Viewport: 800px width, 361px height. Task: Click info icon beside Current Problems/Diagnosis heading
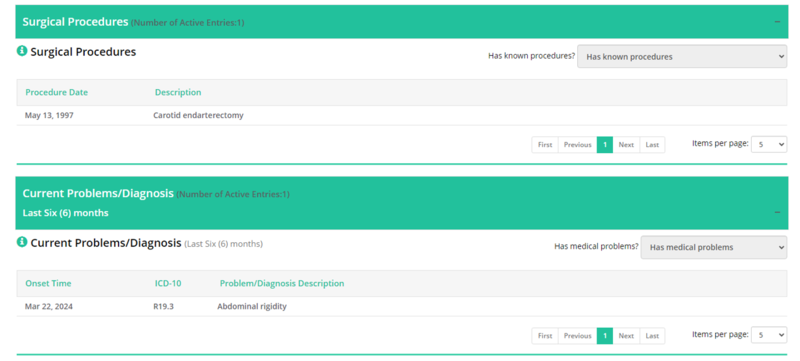coord(22,242)
